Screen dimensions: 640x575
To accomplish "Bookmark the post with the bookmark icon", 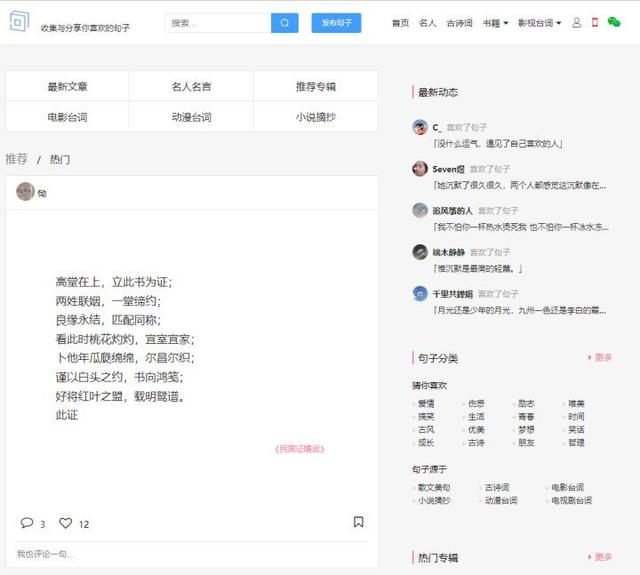I will pyautogui.click(x=358, y=522).
